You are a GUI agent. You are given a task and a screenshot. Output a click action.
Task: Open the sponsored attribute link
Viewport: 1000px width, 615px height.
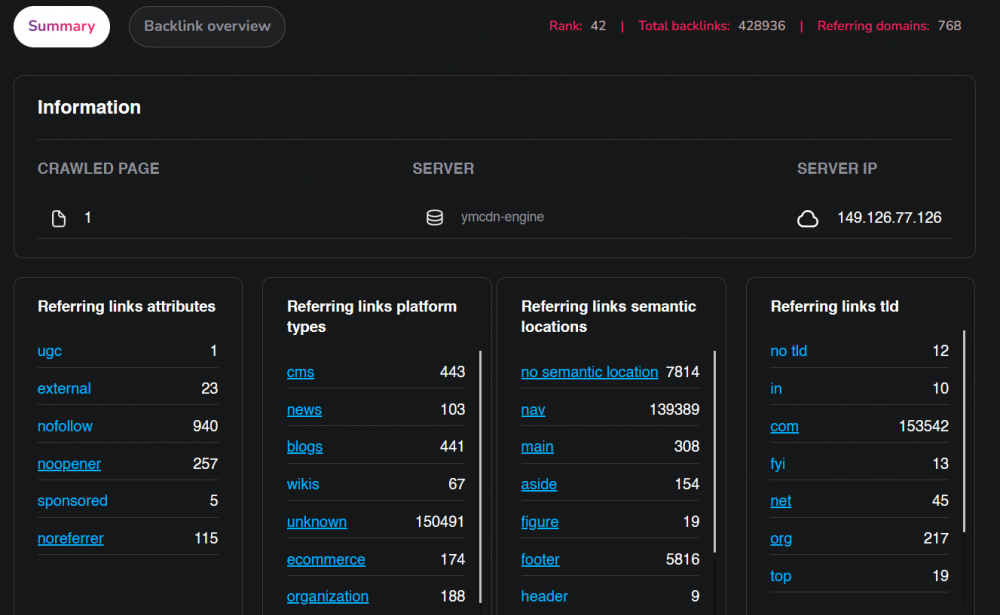pos(72,501)
